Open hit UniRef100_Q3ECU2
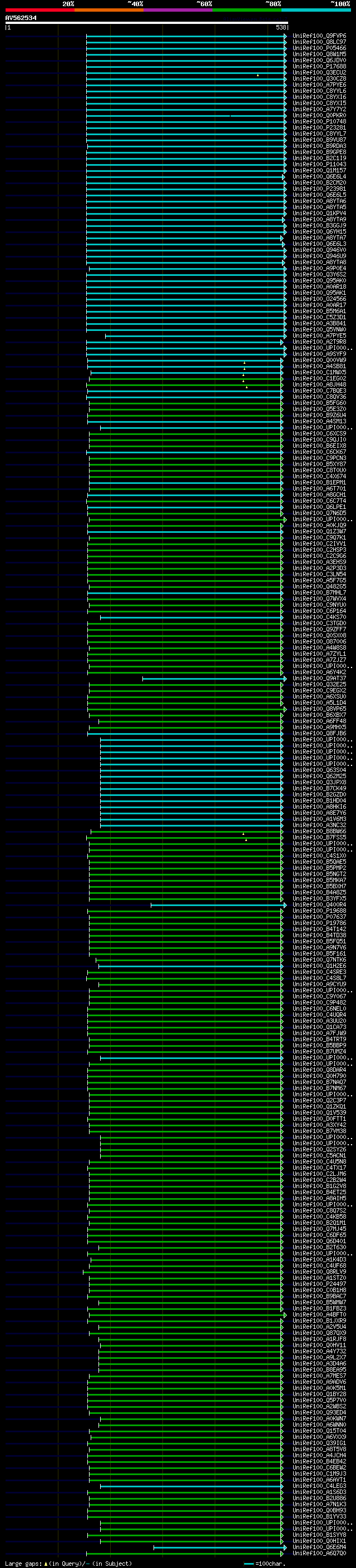 (319, 72)
